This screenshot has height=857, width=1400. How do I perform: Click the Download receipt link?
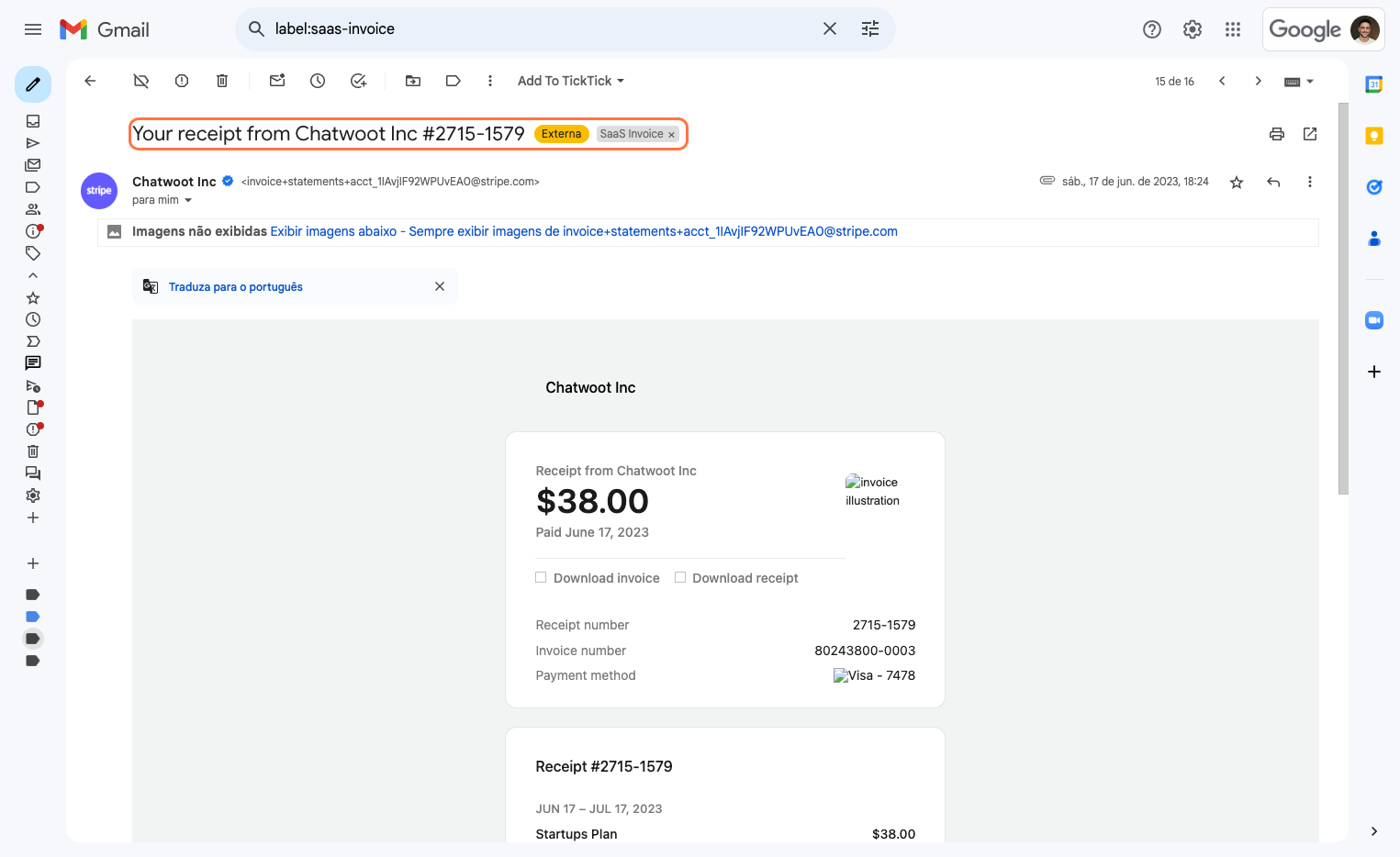pyautogui.click(x=745, y=578)
